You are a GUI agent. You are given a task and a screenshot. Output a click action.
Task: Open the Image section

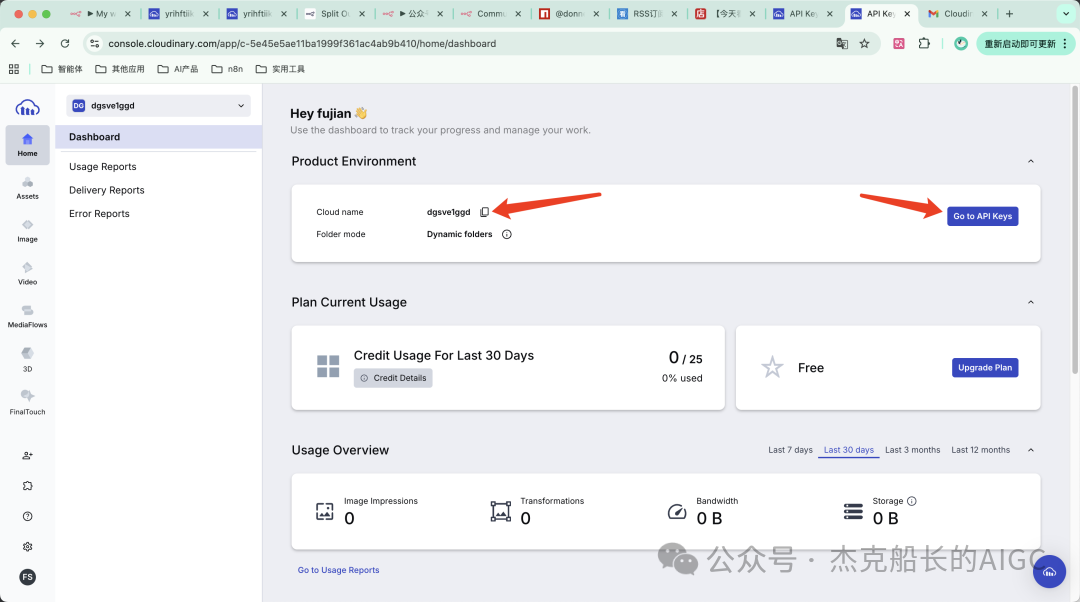(28, 230)
